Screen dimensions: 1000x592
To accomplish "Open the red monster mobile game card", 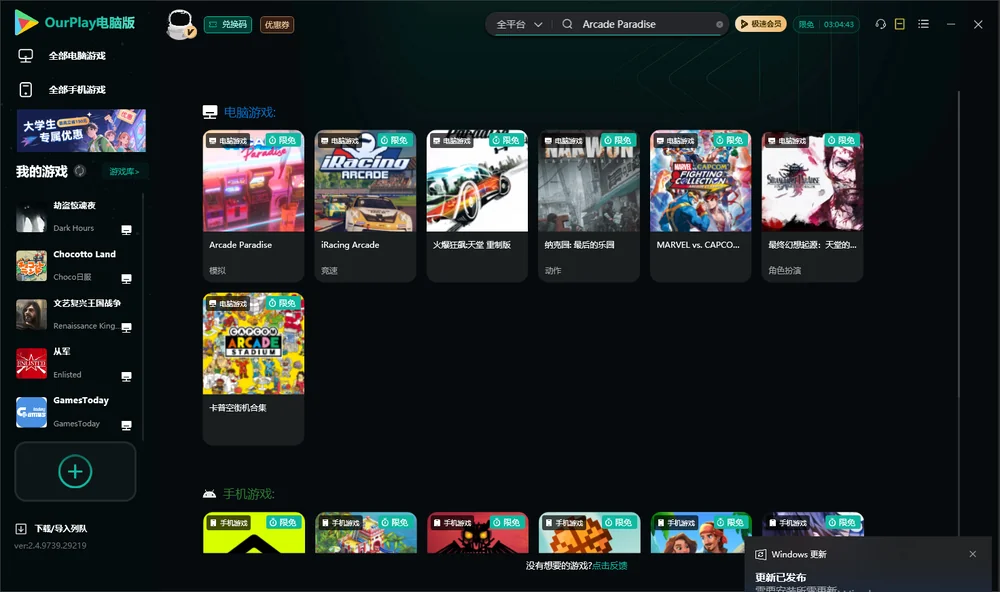I will pyautogui.click(x=477, y=533).
